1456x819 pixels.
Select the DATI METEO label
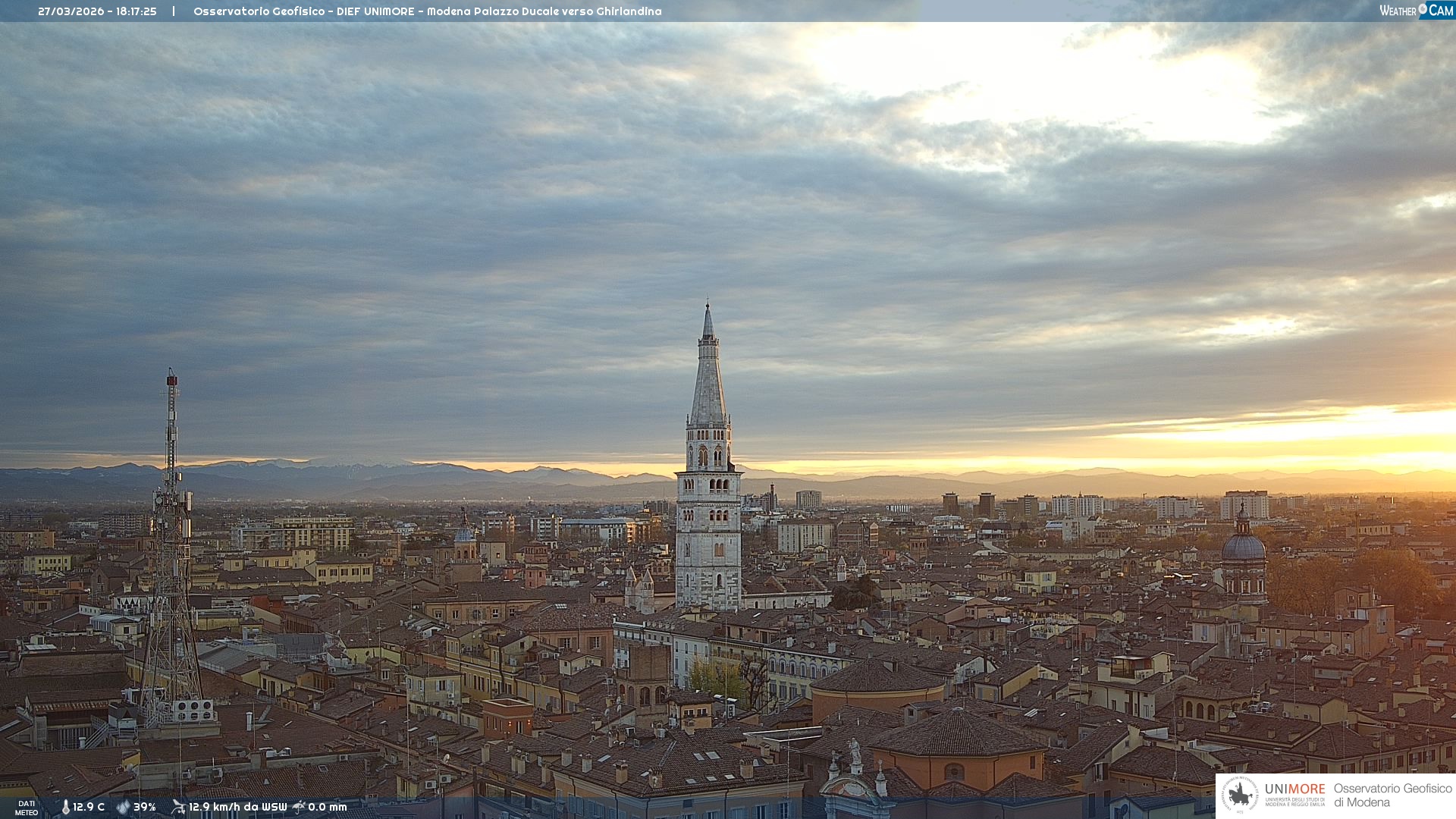27,808
